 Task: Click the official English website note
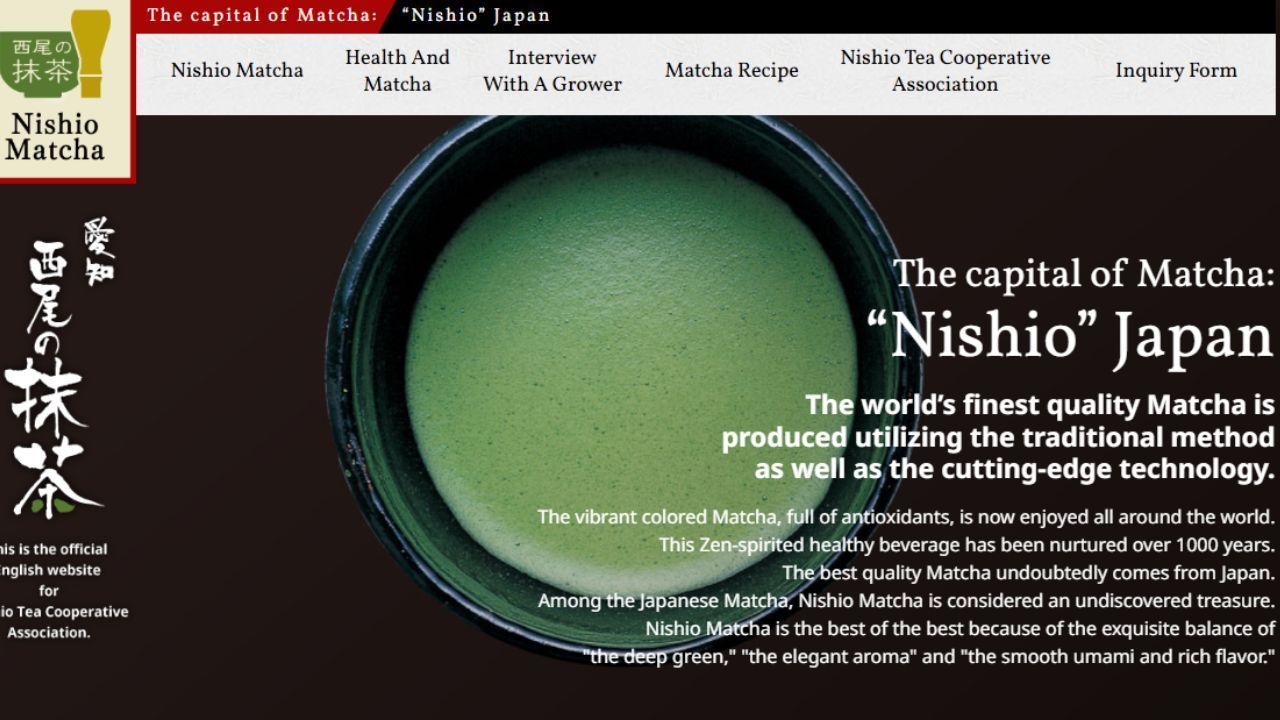coord(62,590)
